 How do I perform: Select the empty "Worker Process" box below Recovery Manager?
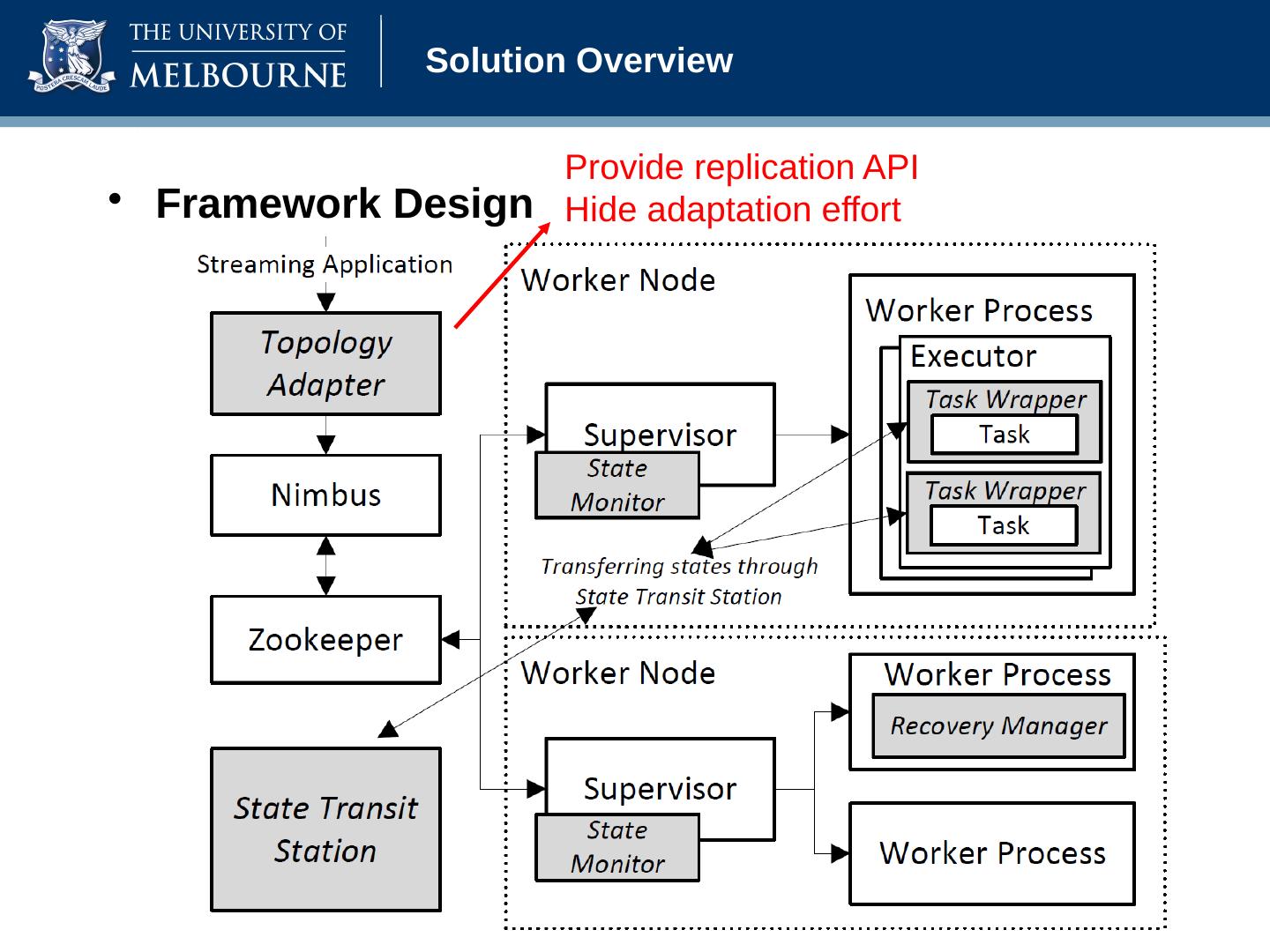click(992, 853)
